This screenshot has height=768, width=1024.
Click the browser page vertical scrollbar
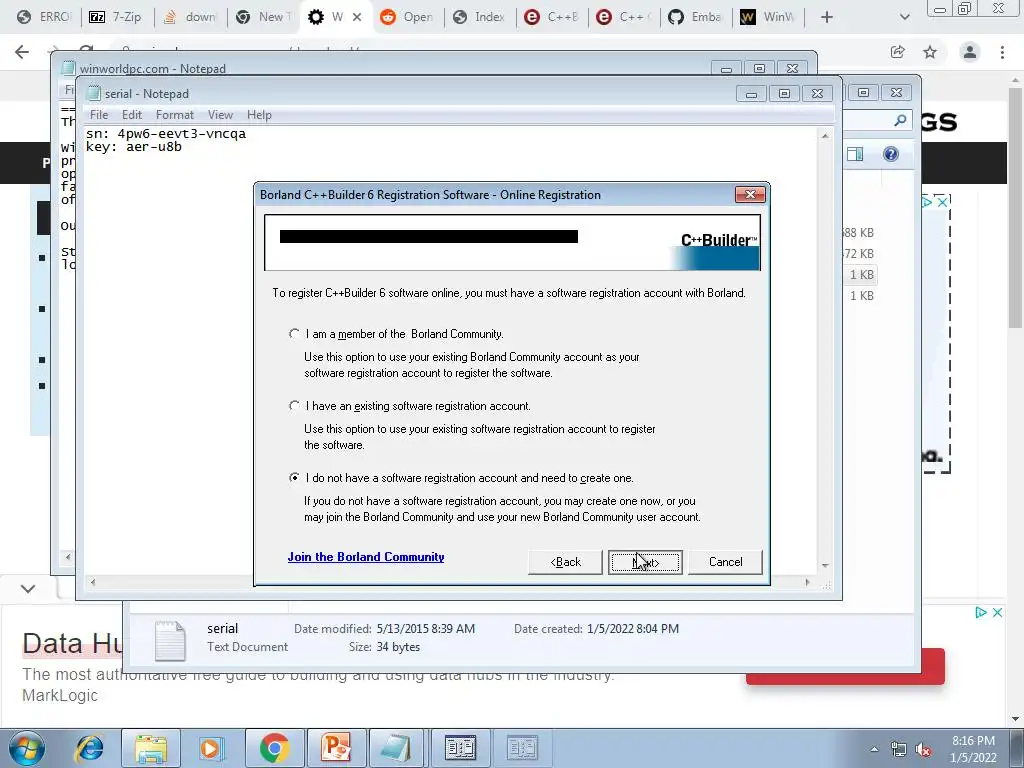tap(1016, 209)
